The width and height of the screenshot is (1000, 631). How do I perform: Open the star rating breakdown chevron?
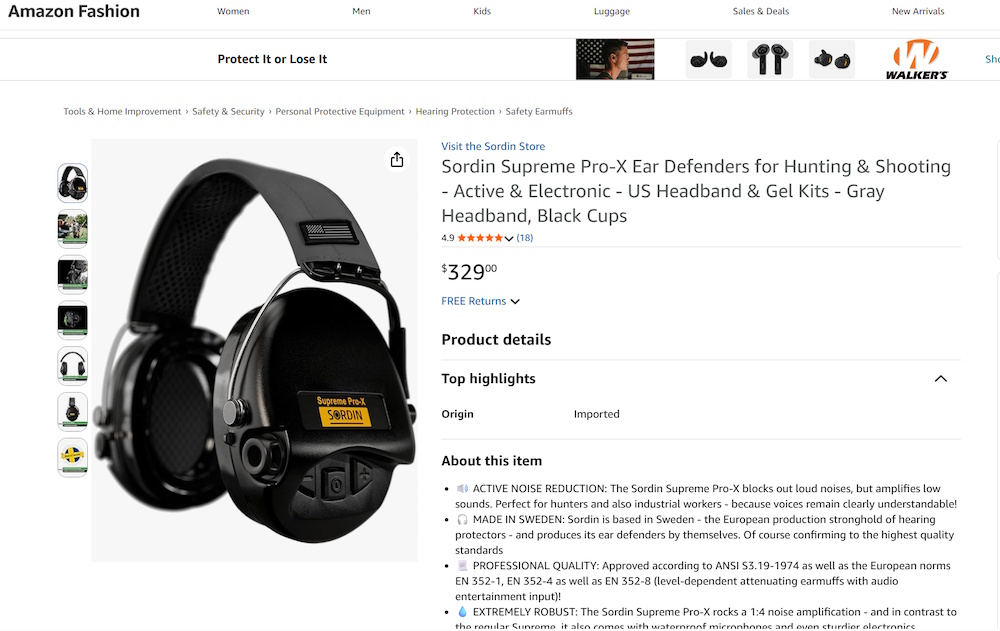coord(508,238)
